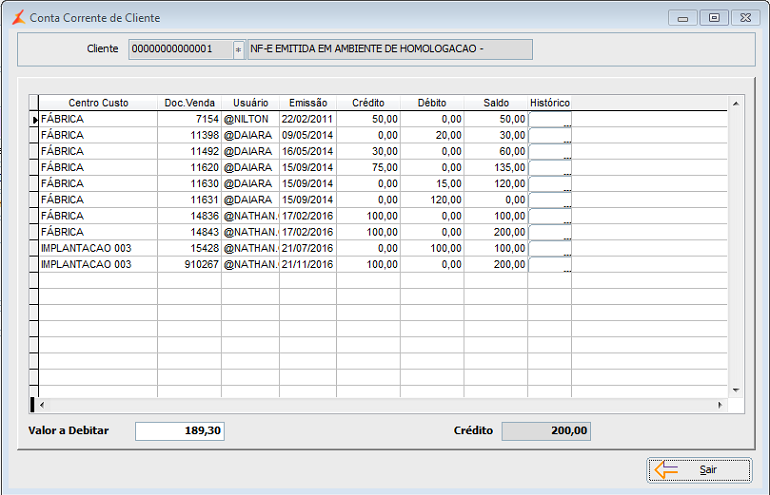Click emission date 09/05/2014
770x495 pixels.
pos(308,136)
